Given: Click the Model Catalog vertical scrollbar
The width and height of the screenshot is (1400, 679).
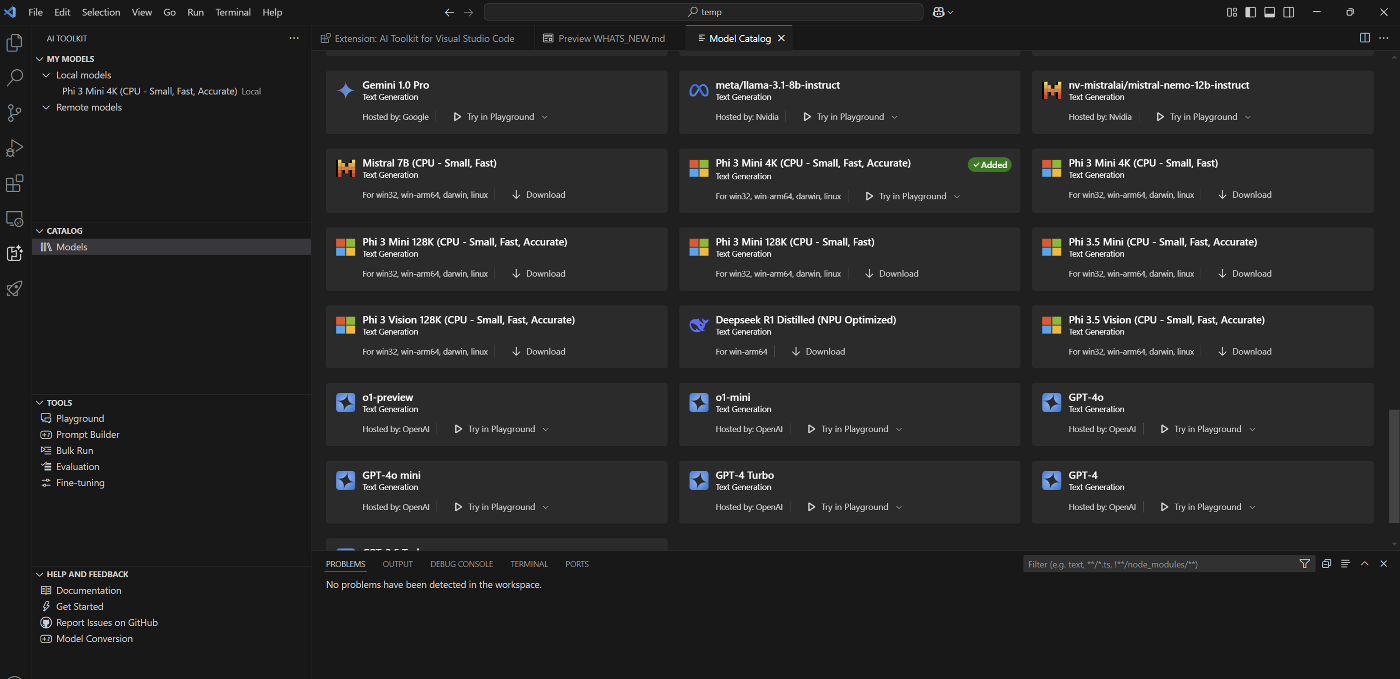Looking at the screenshot, I should pos(1394,466).
